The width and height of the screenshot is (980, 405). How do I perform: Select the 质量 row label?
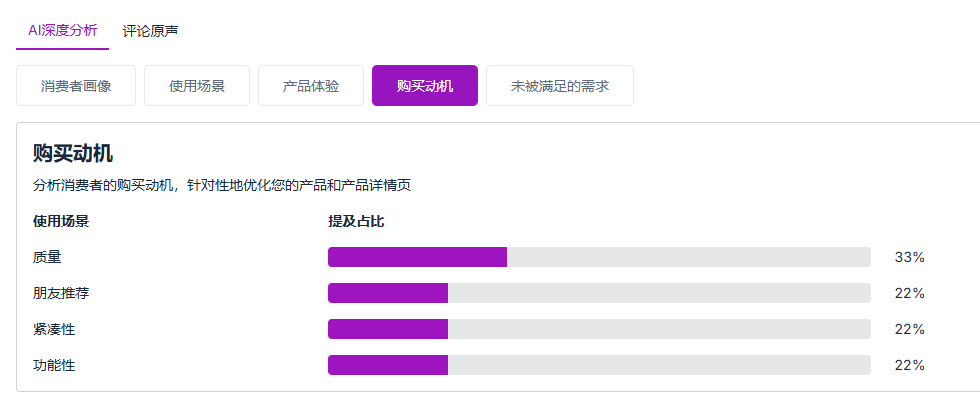47,257
